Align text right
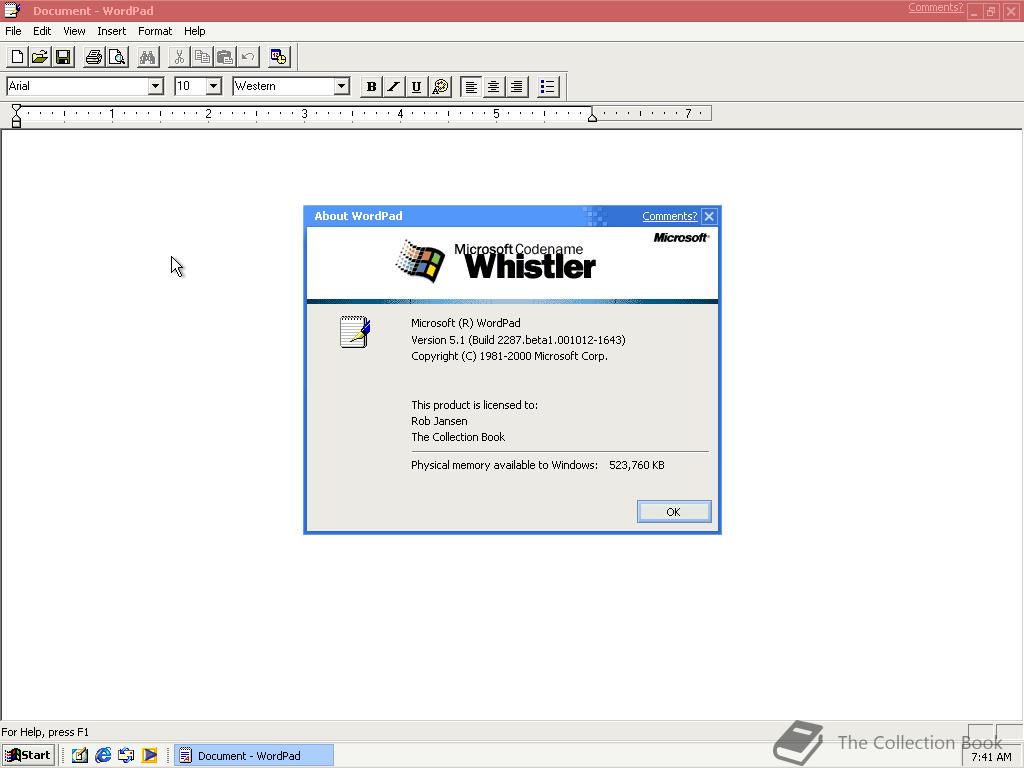Viewport: 1024px width, 768px height. click(x=517, y=86)
